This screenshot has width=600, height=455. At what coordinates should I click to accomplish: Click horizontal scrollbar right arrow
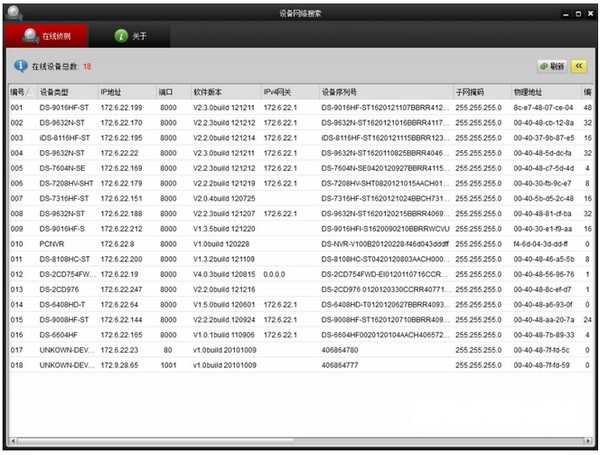[589, 441]
